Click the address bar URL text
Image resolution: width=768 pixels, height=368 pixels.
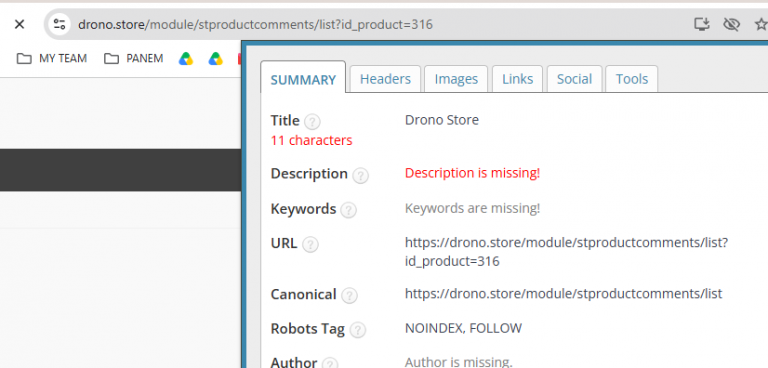click(255, 25)
